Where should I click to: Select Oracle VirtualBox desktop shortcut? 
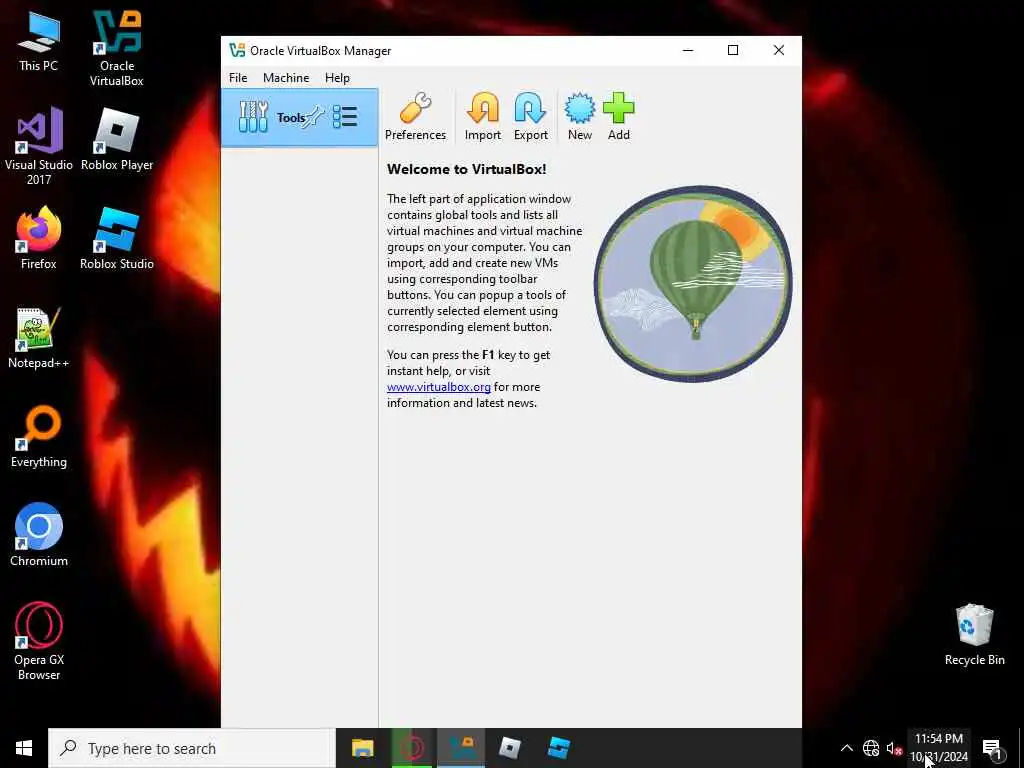(x=117, y=49)
